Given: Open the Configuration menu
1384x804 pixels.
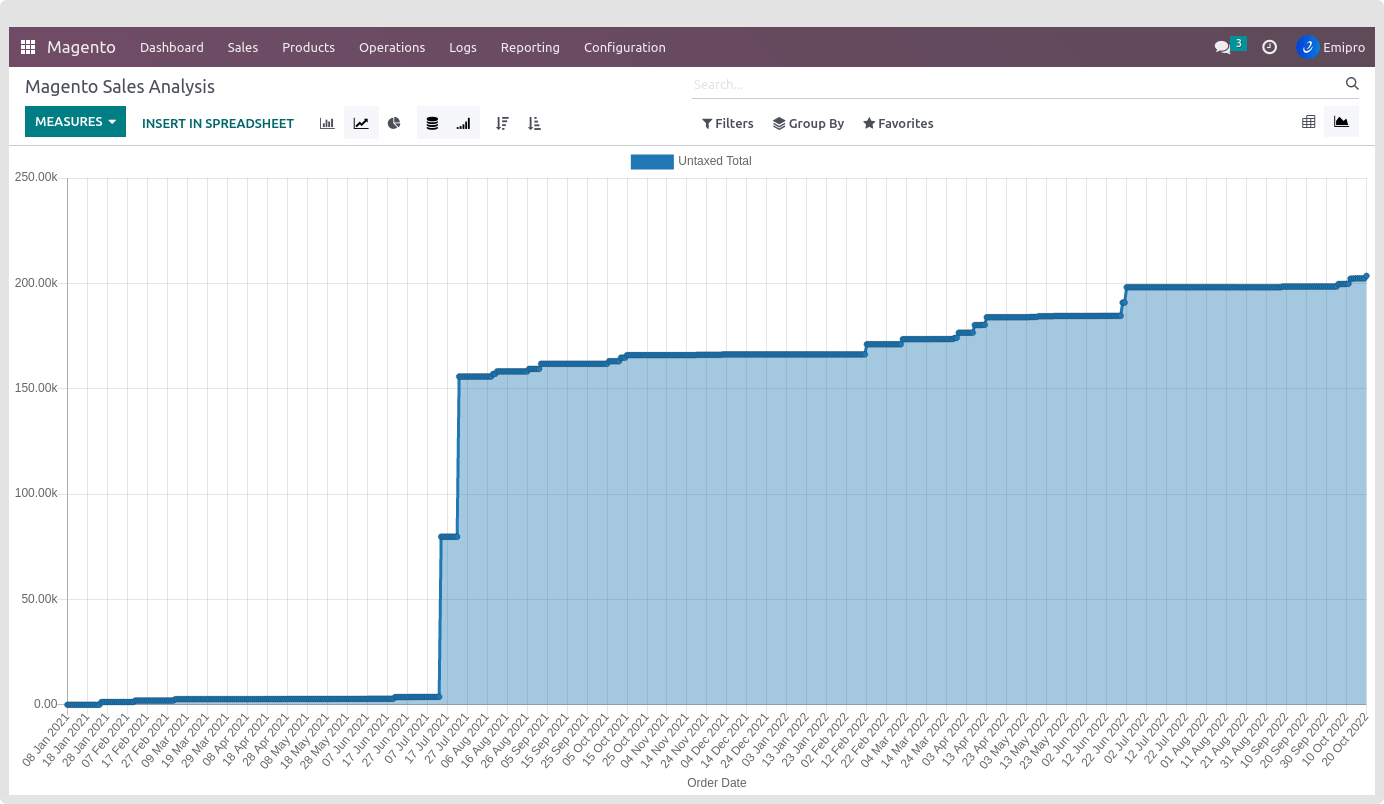Looking at the screenshot, I should [624, 47].
